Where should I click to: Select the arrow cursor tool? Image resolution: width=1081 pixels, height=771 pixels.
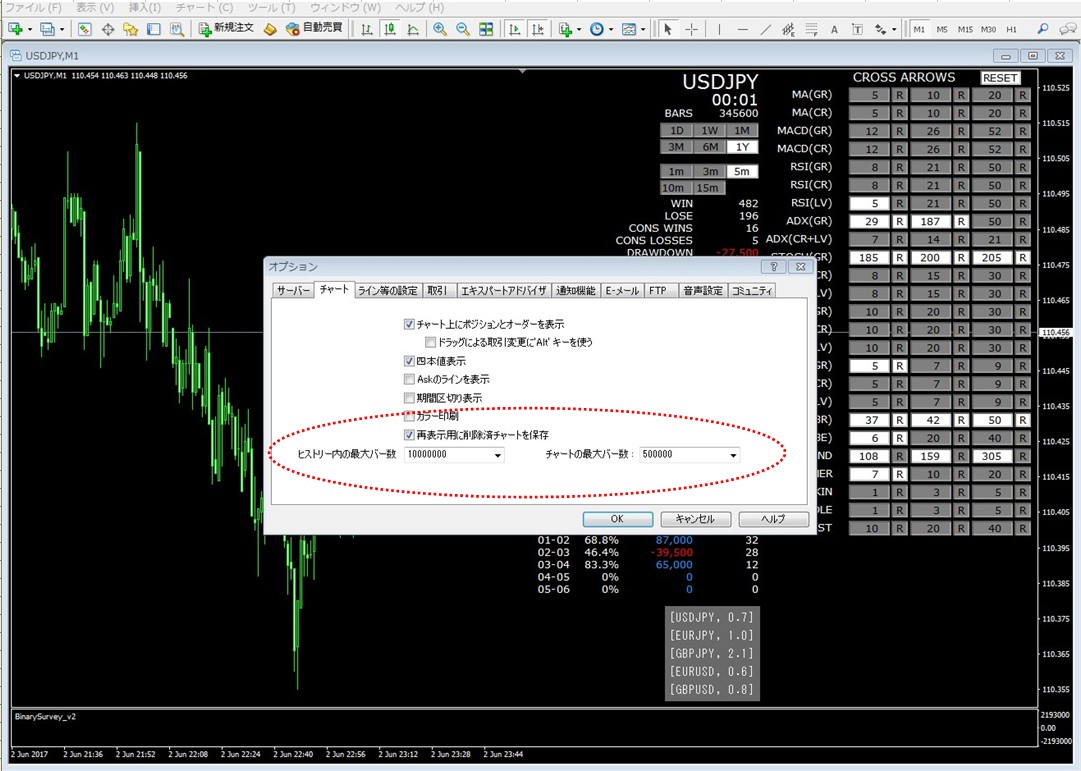[667, 29]
